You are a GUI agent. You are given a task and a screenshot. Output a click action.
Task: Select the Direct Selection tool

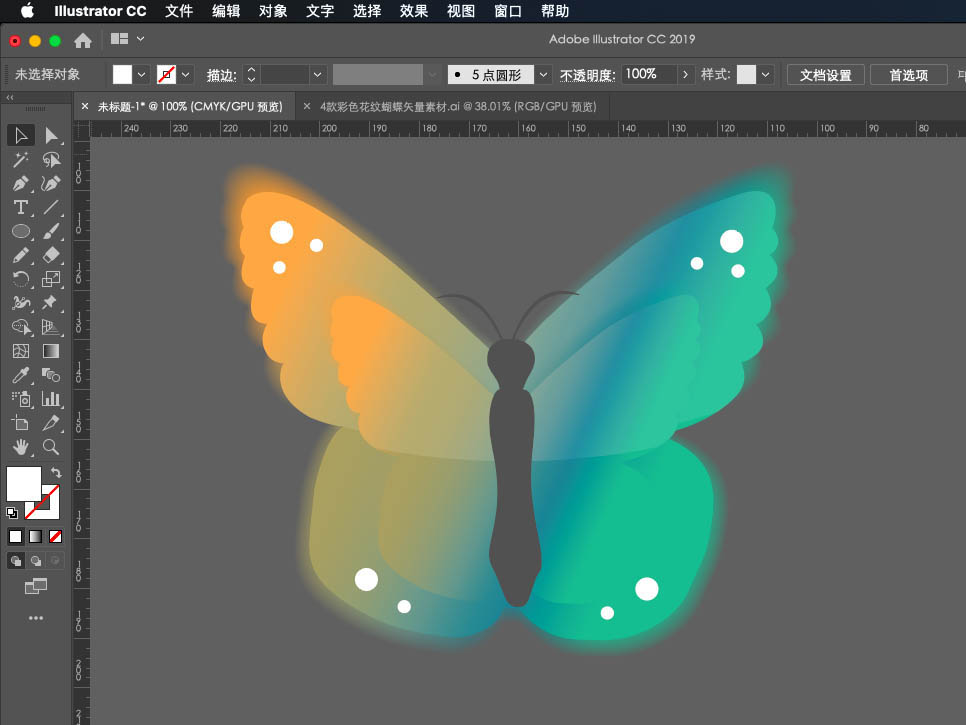point(51,136)
